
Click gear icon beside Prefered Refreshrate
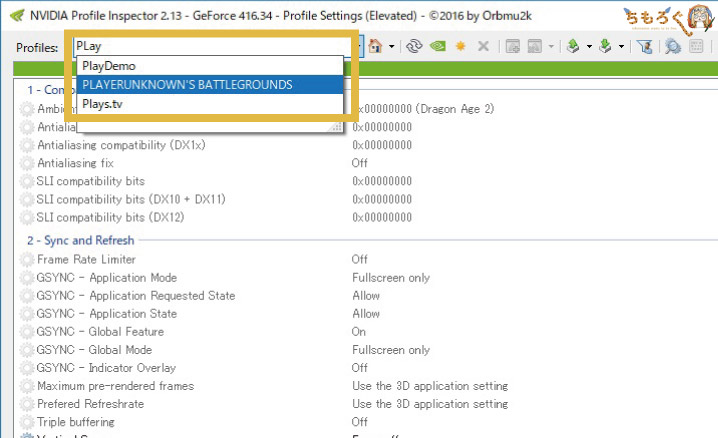pos(27,404)
